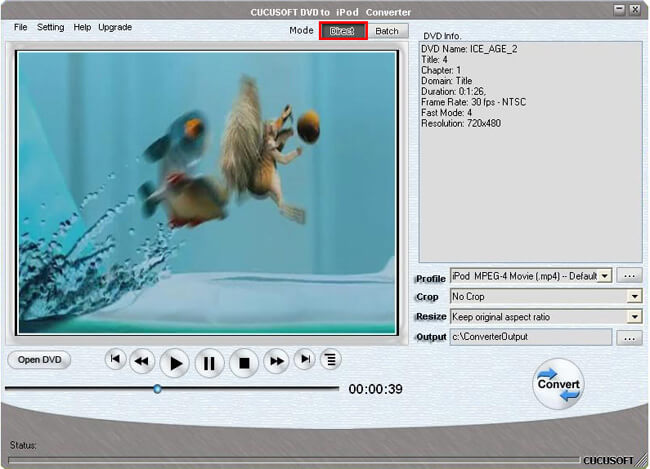Screen dimensions: 650x469
Task: Open the Setting menu
Action: (x=51, y=27)
